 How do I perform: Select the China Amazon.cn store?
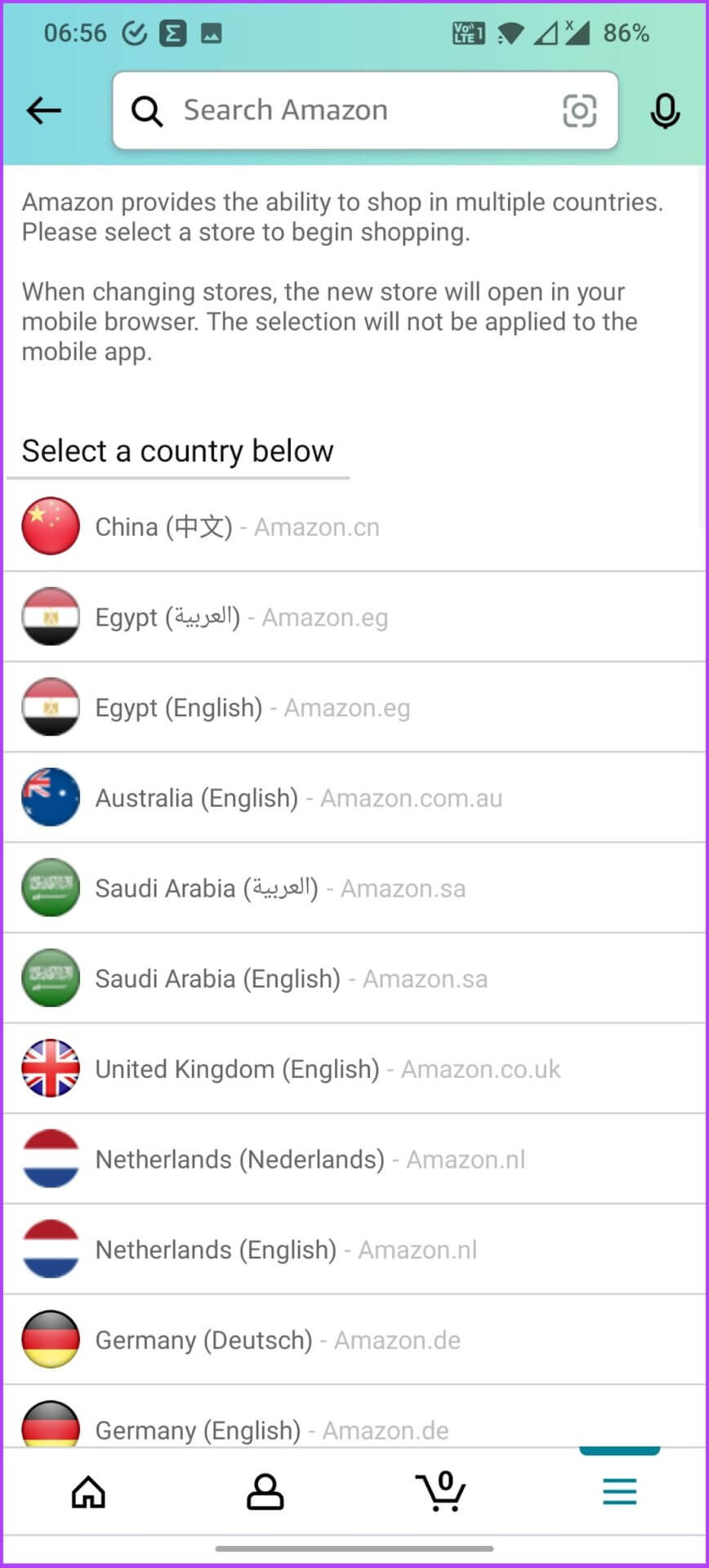tap(237, 527)
